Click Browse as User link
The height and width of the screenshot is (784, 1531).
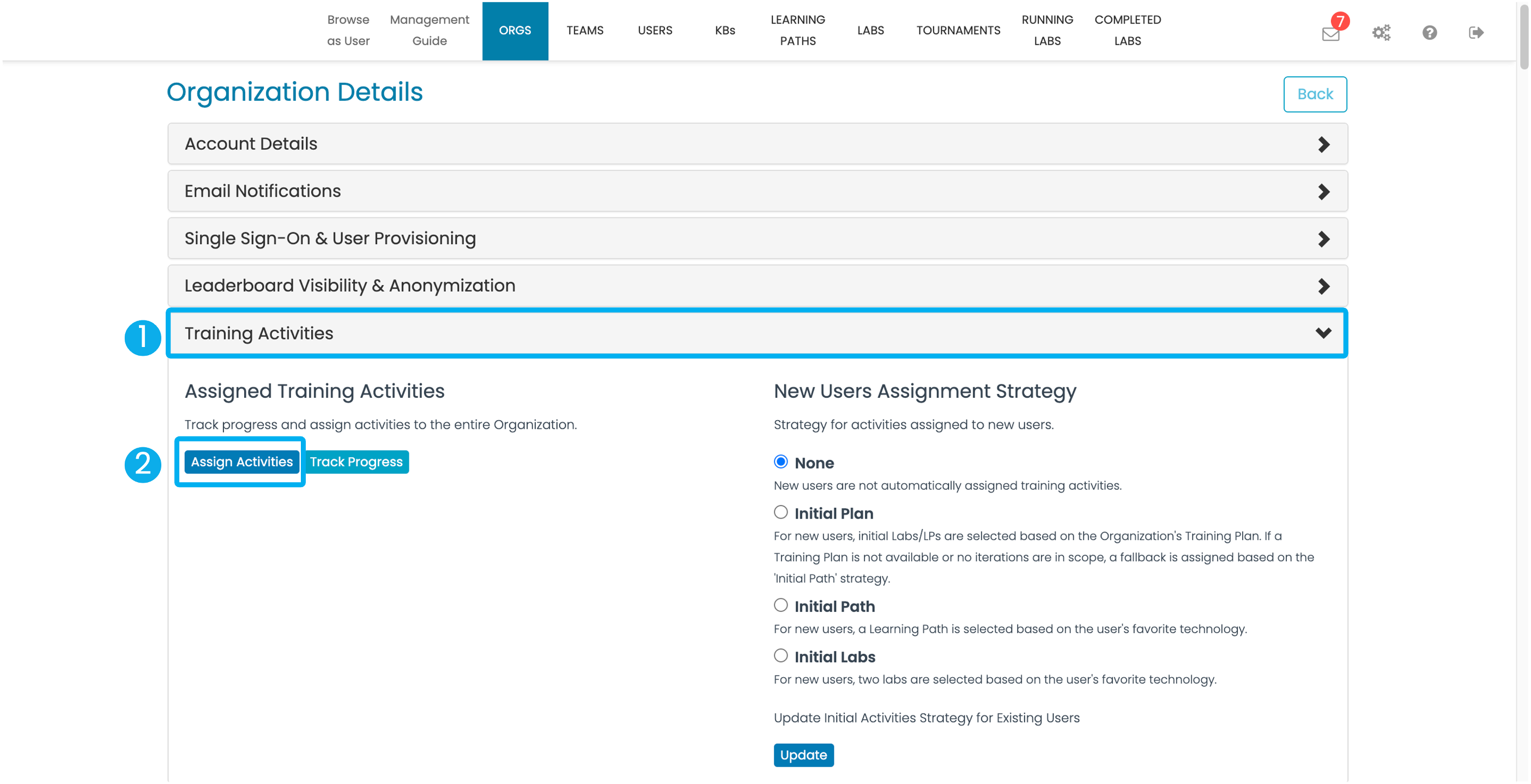(x=348, y=31)
